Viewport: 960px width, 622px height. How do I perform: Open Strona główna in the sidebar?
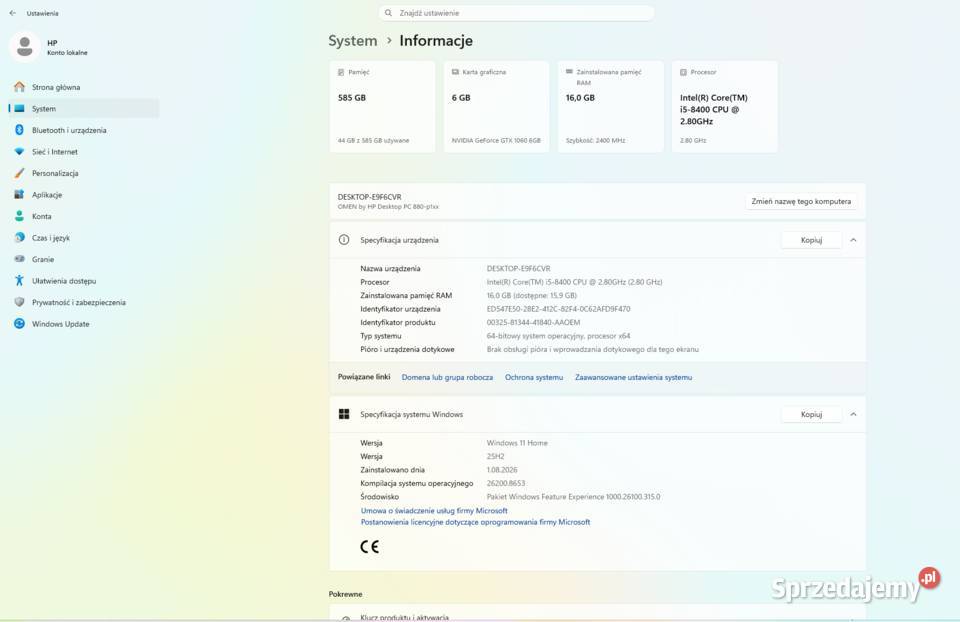point(84,87)
